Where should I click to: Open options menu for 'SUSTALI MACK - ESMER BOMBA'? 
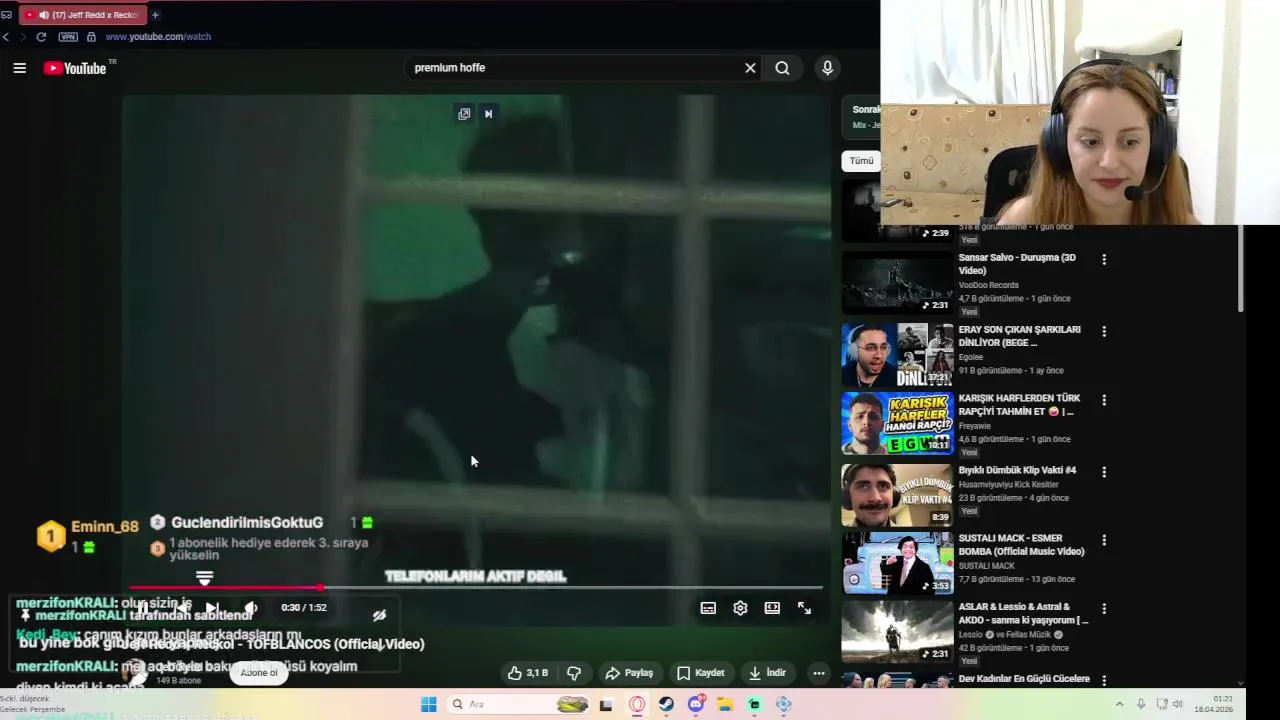point(1104,540)
